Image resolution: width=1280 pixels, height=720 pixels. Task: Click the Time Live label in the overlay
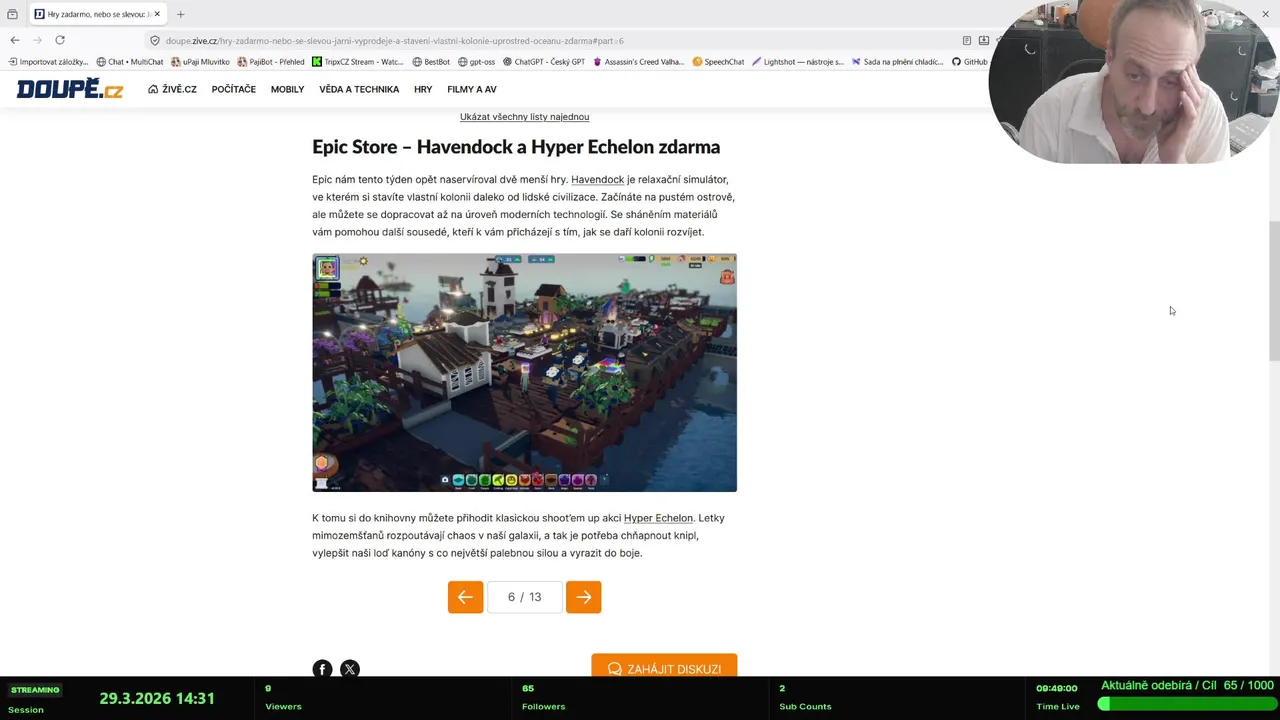pos(1058,706)
